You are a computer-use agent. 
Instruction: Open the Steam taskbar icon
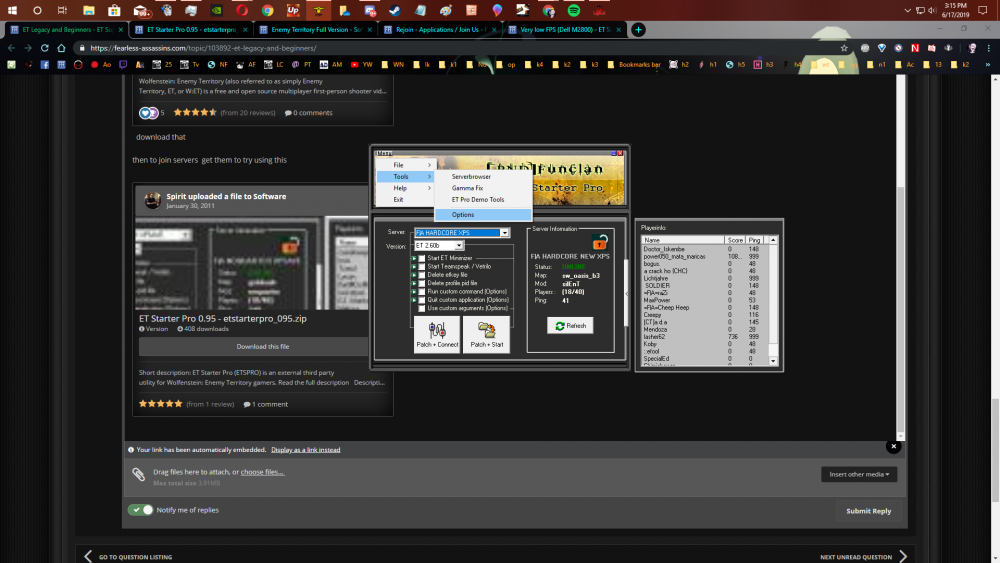coord(395,10)
